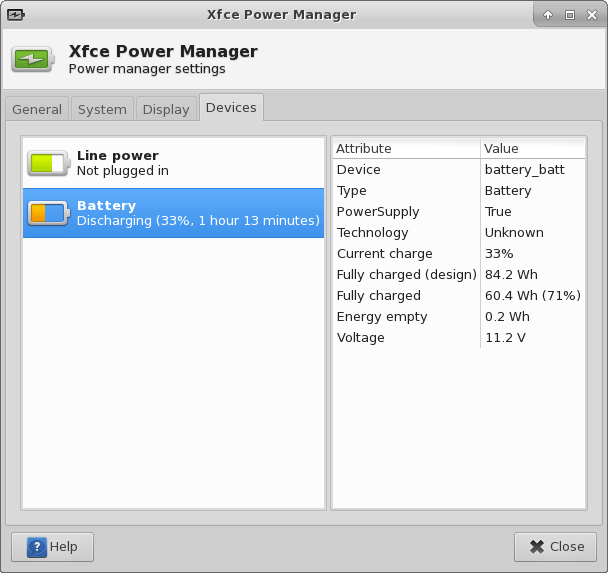
Task: Click the Voltage attribute row
Action: pos(458,338)
